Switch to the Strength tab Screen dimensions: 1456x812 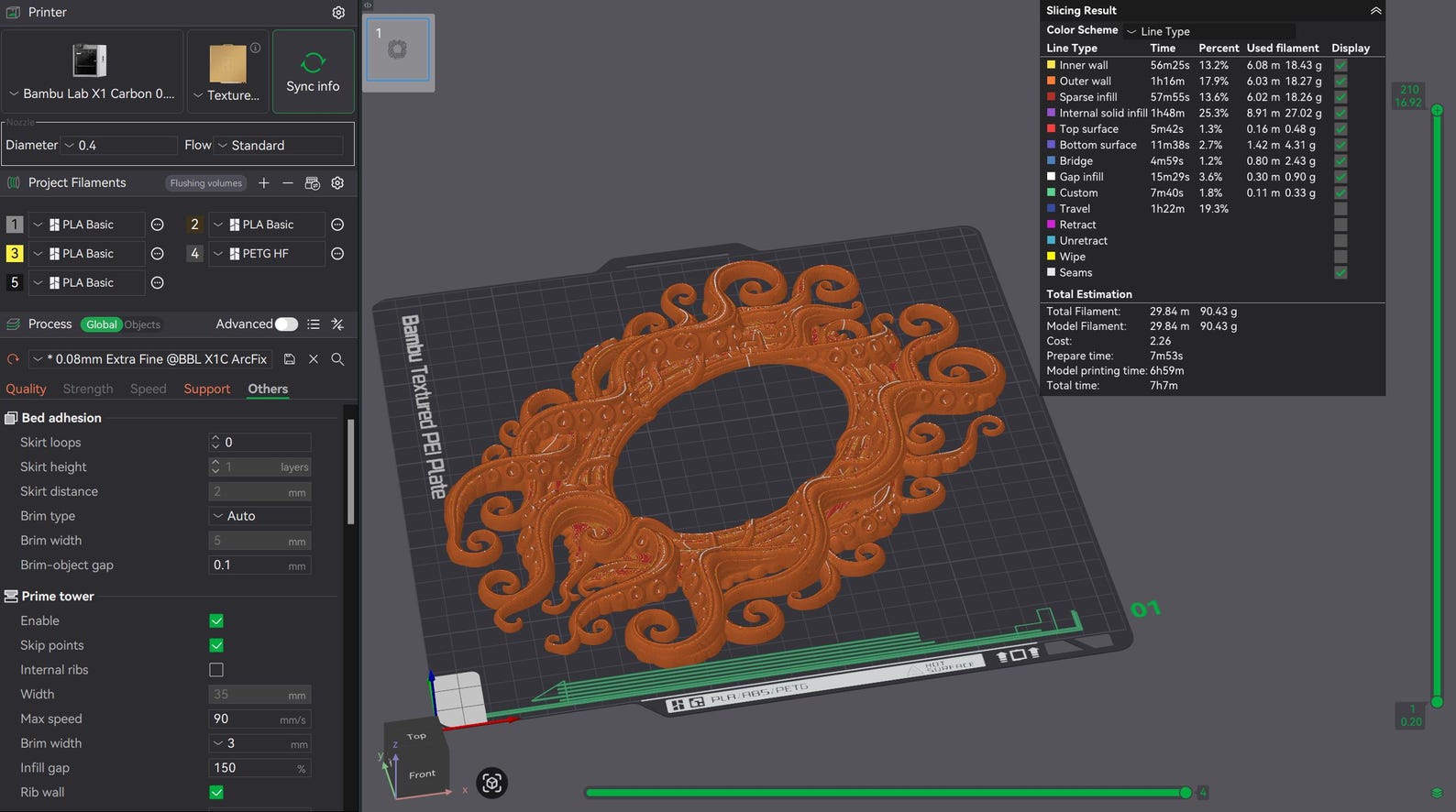(x=88, y=389)
